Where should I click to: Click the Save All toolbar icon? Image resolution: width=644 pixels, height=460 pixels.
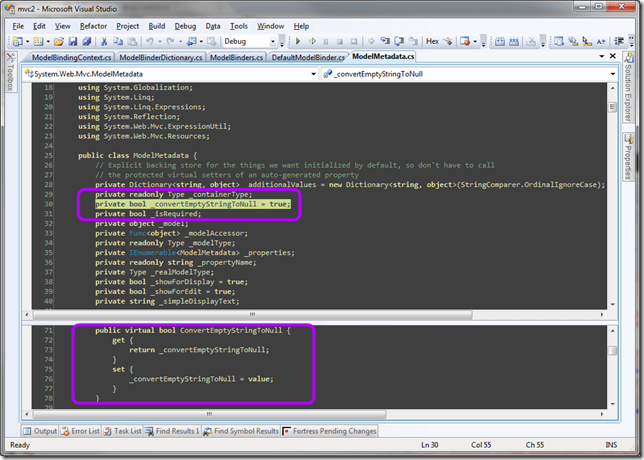[x=87, y=41]
